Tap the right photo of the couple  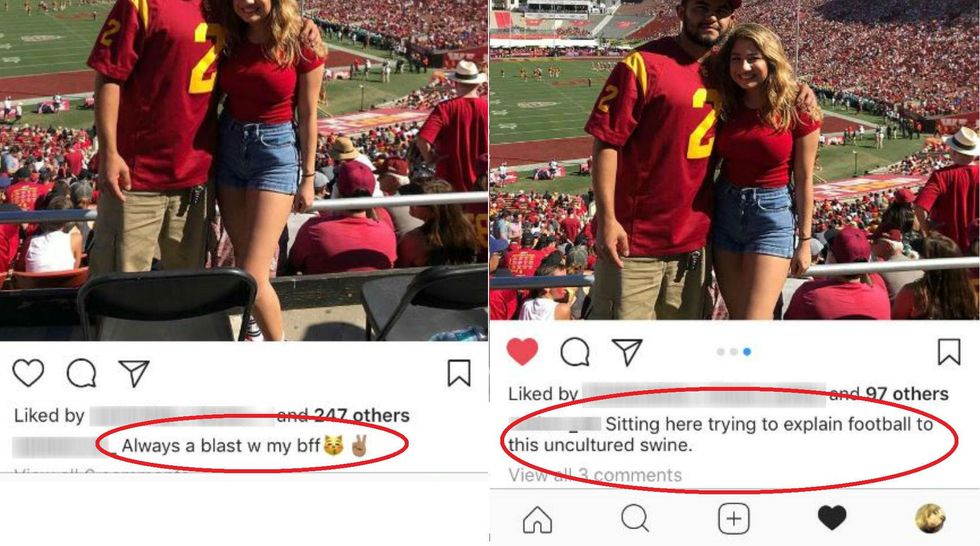pos(734,160)
